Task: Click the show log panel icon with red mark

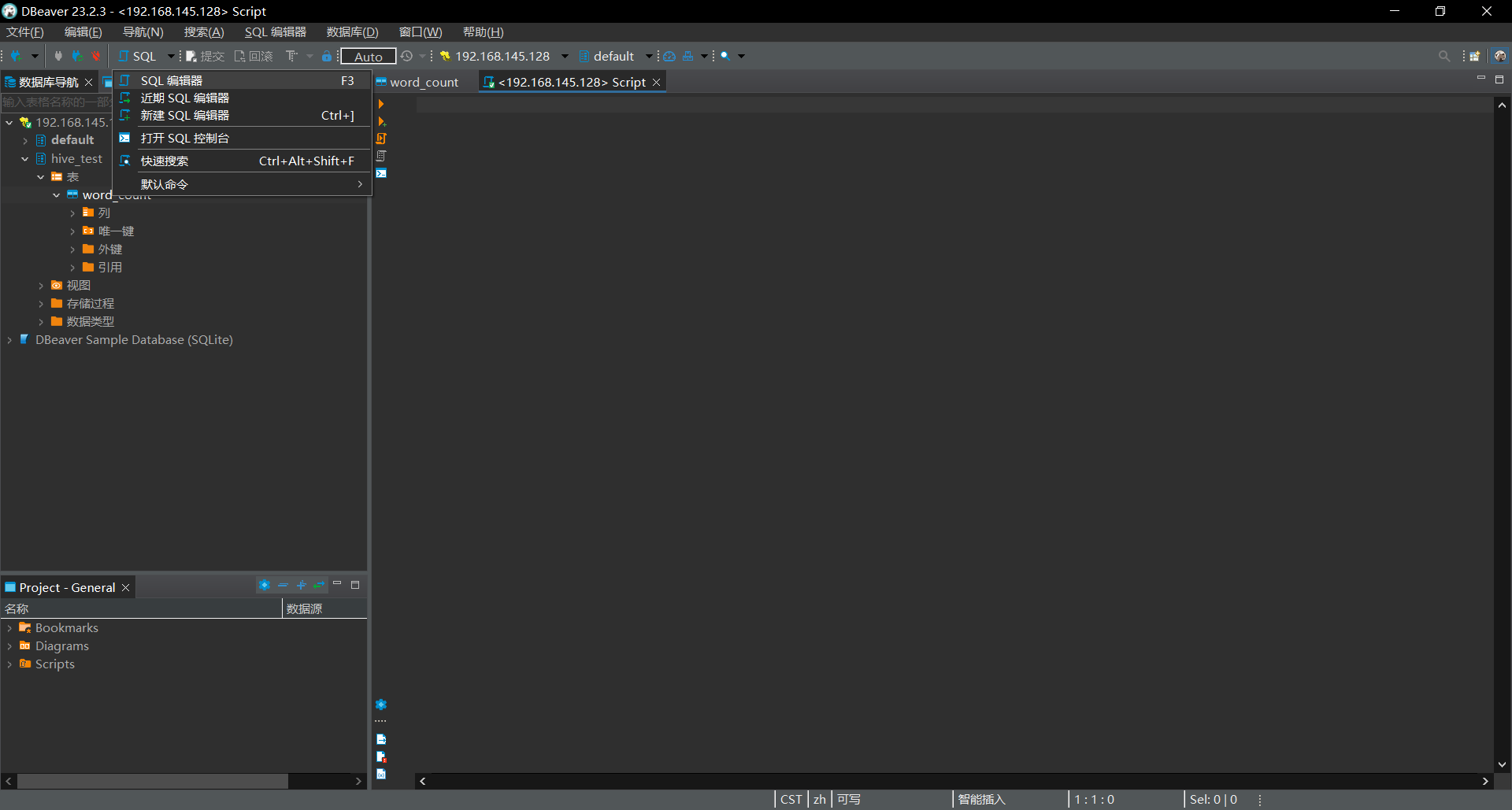Action: tap(381, 756)
